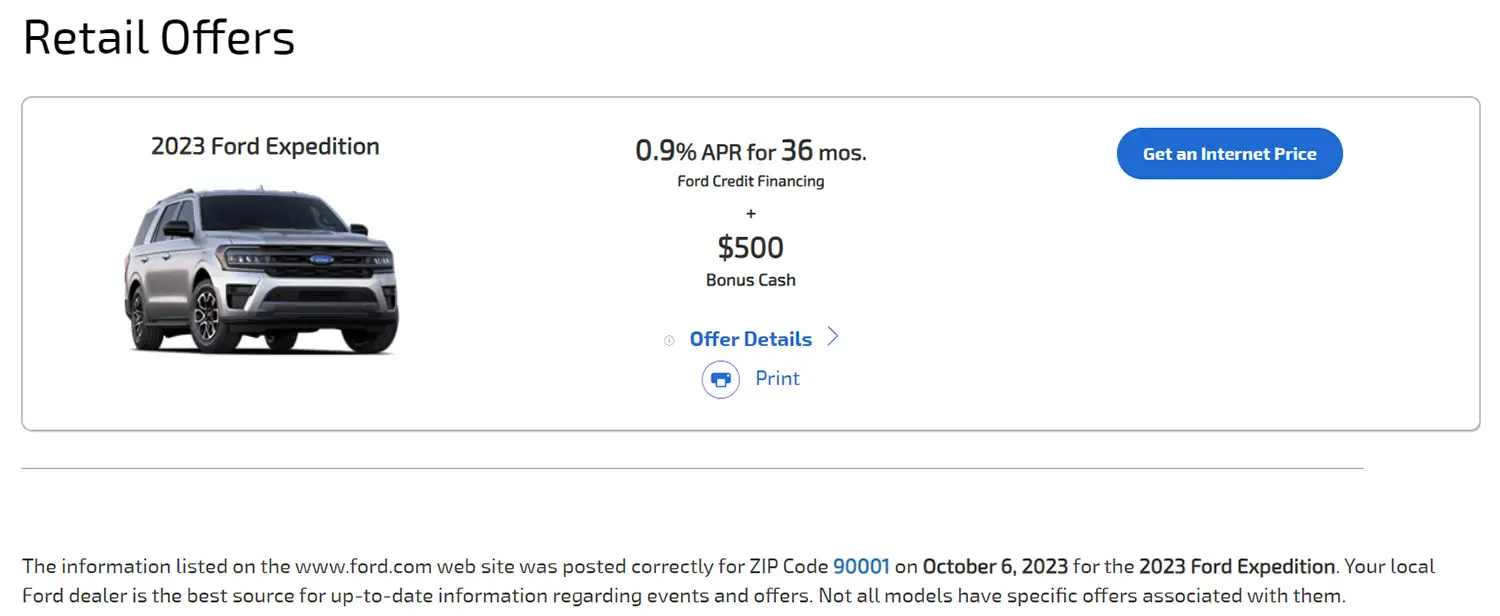Click the bold 2023 Ford Expedition in the disclaimer
Viewport: 1500px width, 616px height.
coord(1237,567)
